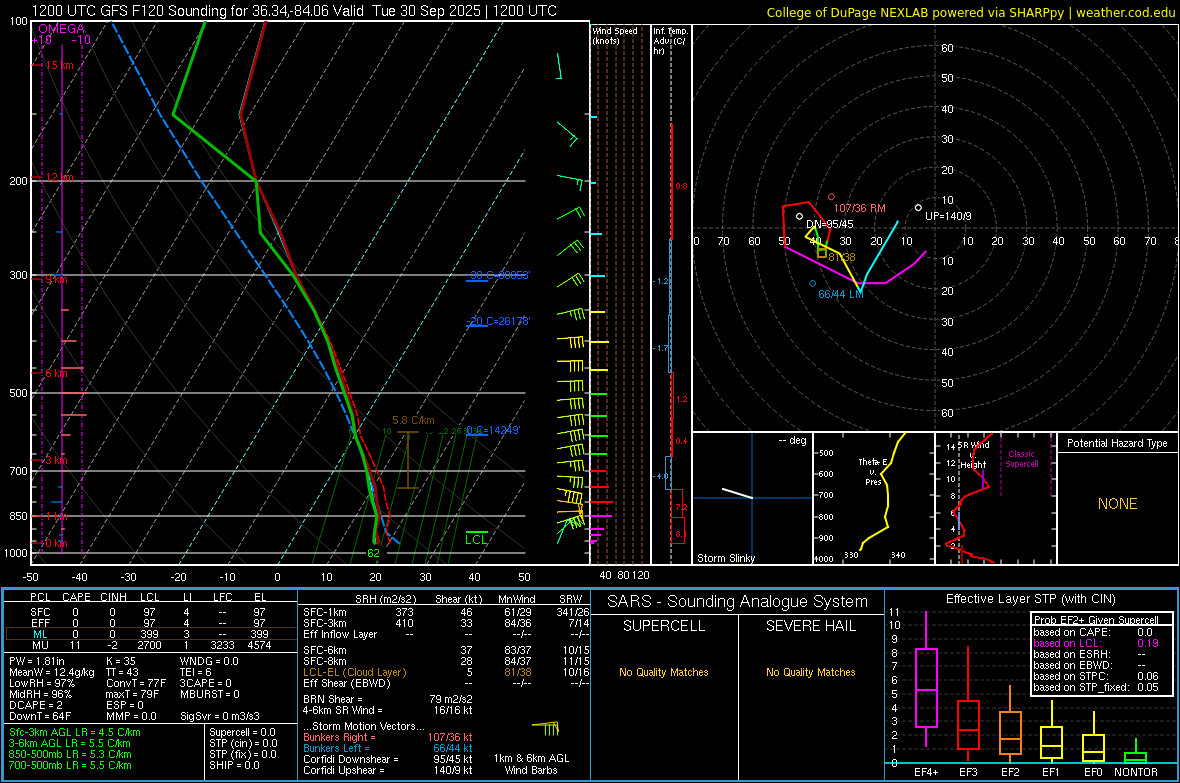
Task: Click the Bunkers Left = 66/44 kt line
Action: [388, 748]
